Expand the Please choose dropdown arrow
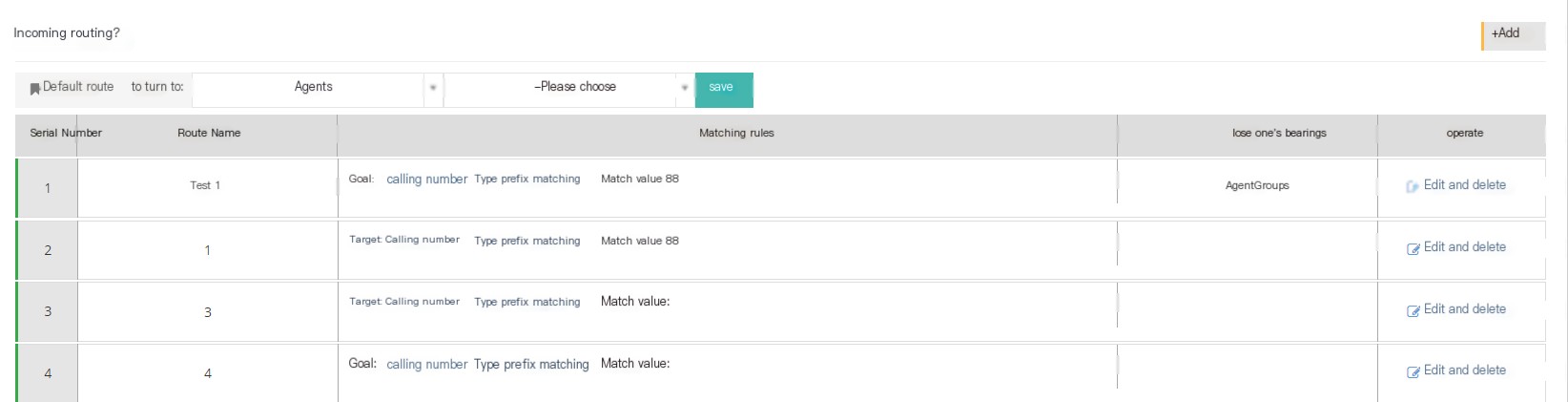The height and width of the screenshot is (402, 1568). point(685,88)
